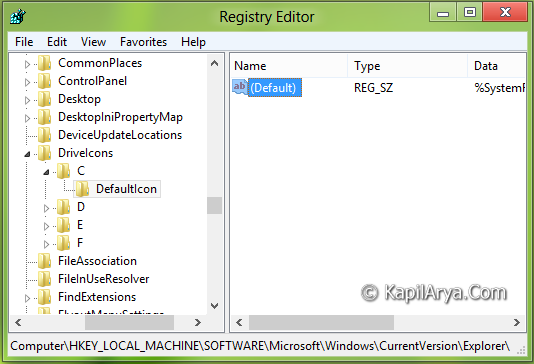This screenshot has height=364, width=534.
Task: Expand the FindExtensions key
Action: point(28,298)
